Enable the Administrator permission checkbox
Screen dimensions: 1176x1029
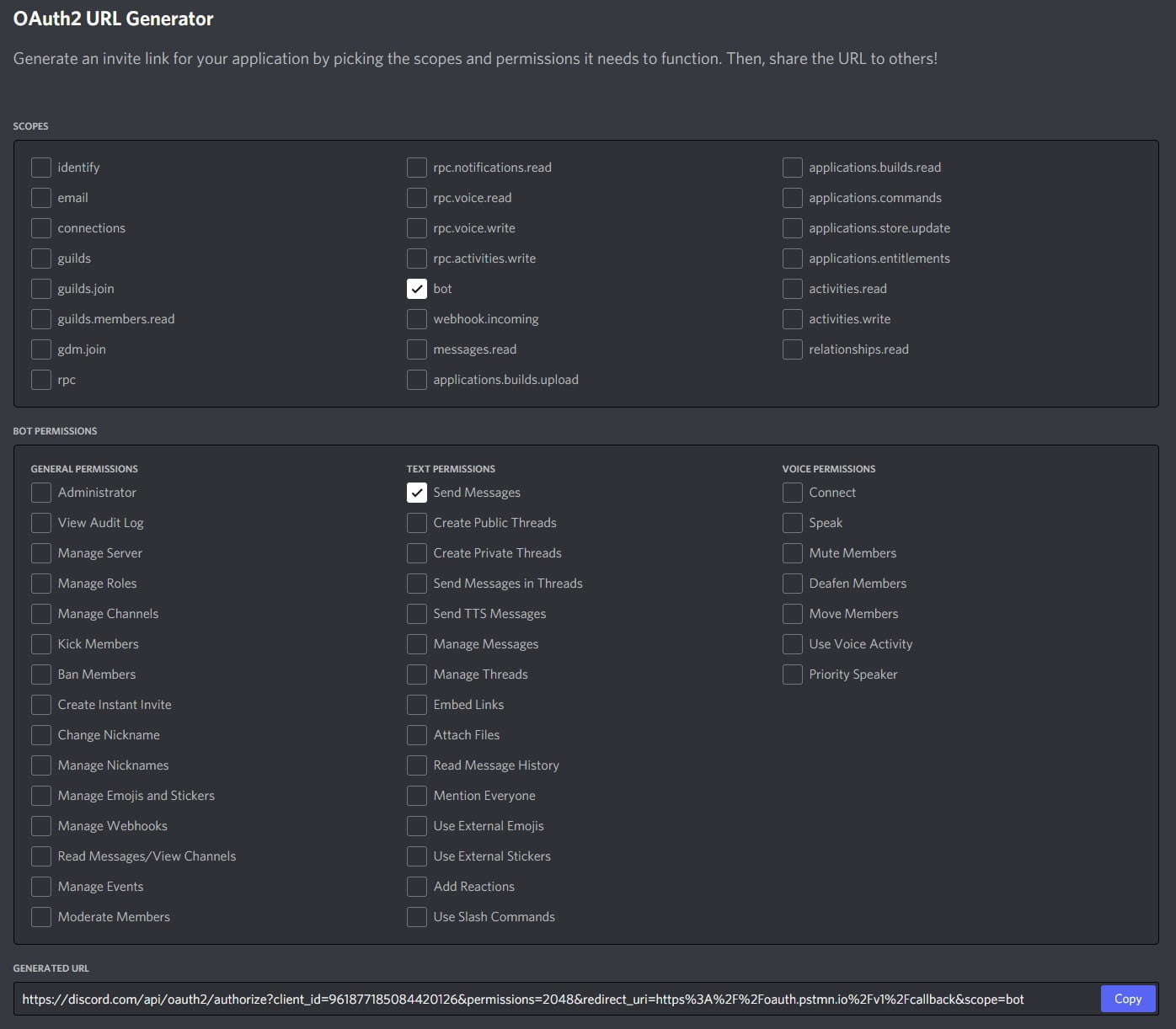pyautogui.click(x=40, y=493)
